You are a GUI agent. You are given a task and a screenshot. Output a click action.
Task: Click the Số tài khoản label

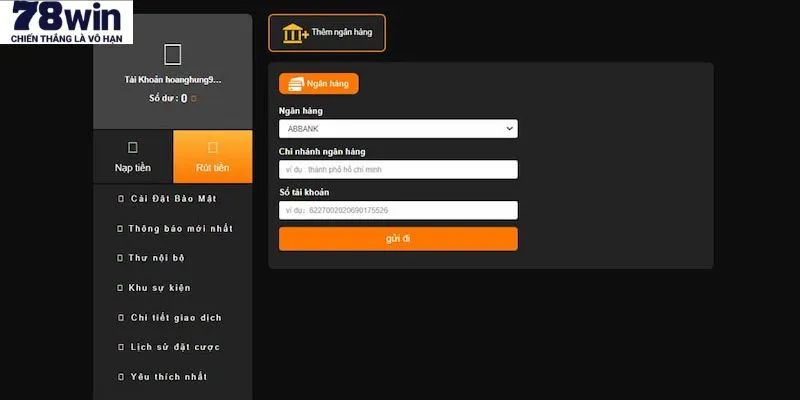pyautogui.click(x=304, y=192)
